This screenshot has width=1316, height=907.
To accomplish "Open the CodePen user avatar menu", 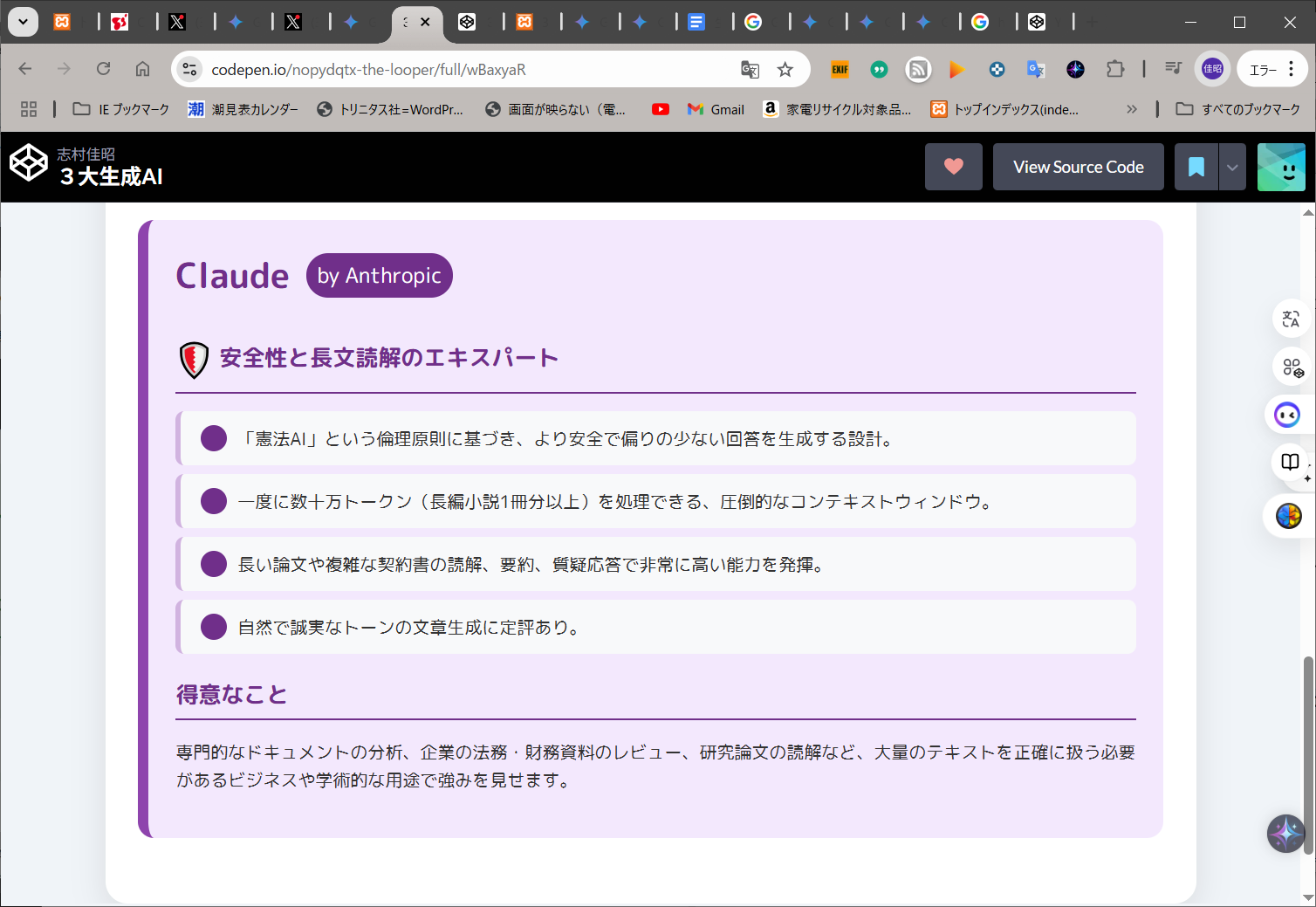I will [x=1281, y=167].
